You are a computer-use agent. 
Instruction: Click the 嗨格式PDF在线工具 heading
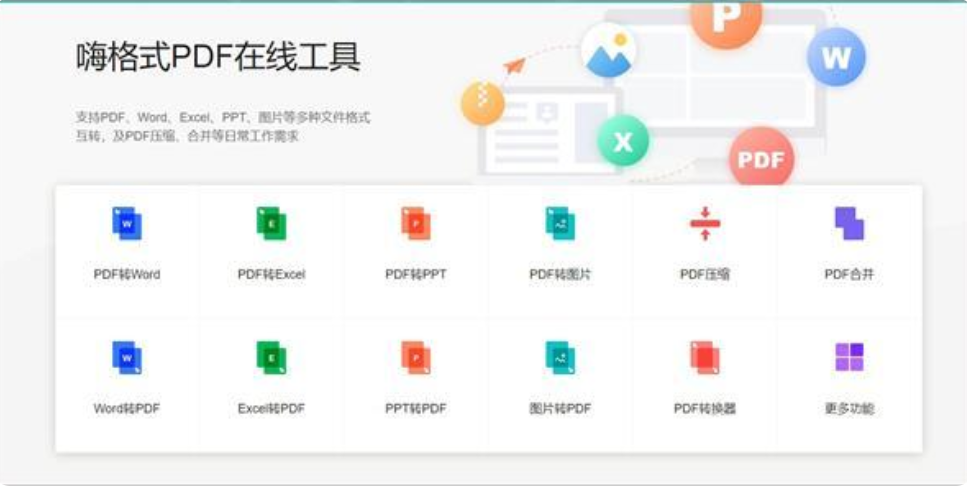tap(218, 58)
